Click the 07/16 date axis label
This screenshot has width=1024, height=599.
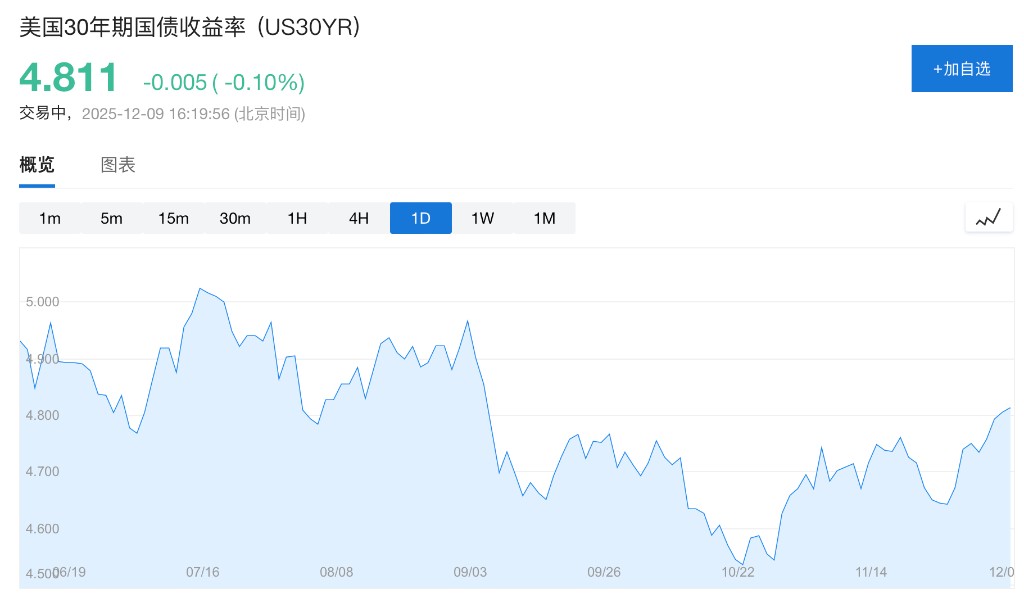point(202,572)
